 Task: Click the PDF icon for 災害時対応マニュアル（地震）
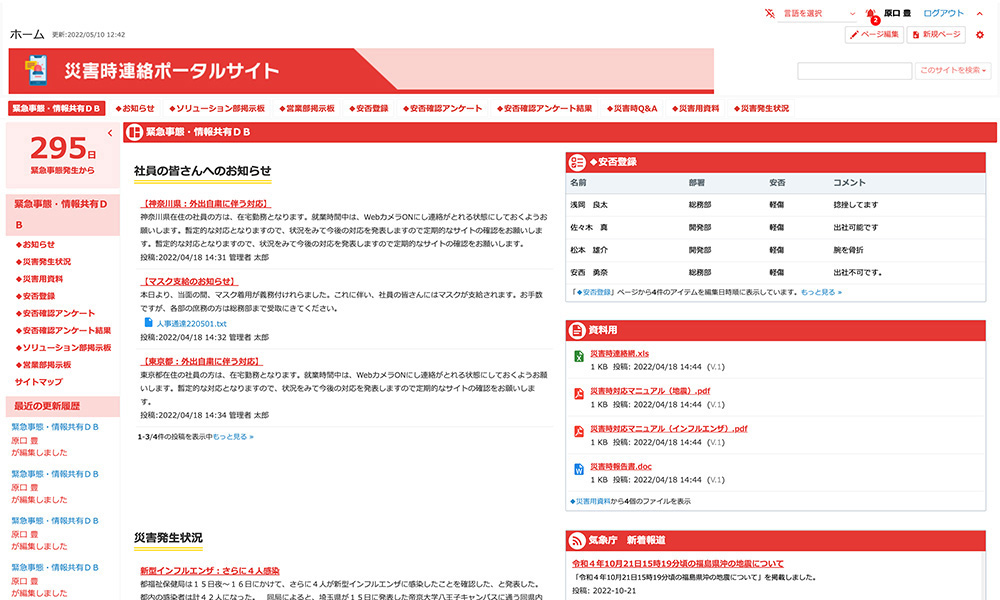(579, 393)
